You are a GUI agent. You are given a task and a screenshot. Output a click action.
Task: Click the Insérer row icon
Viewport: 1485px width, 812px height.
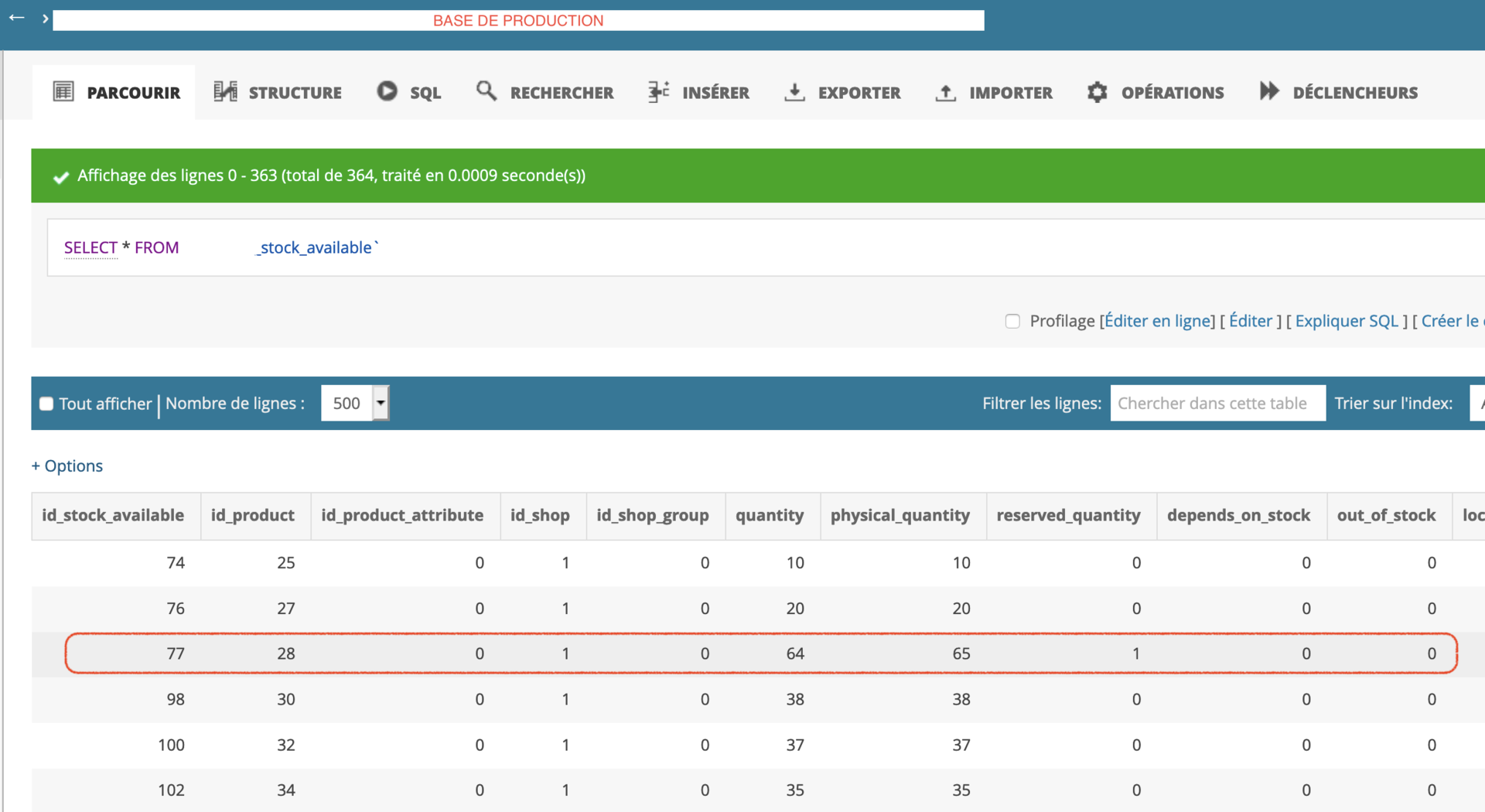coord(659,91)
